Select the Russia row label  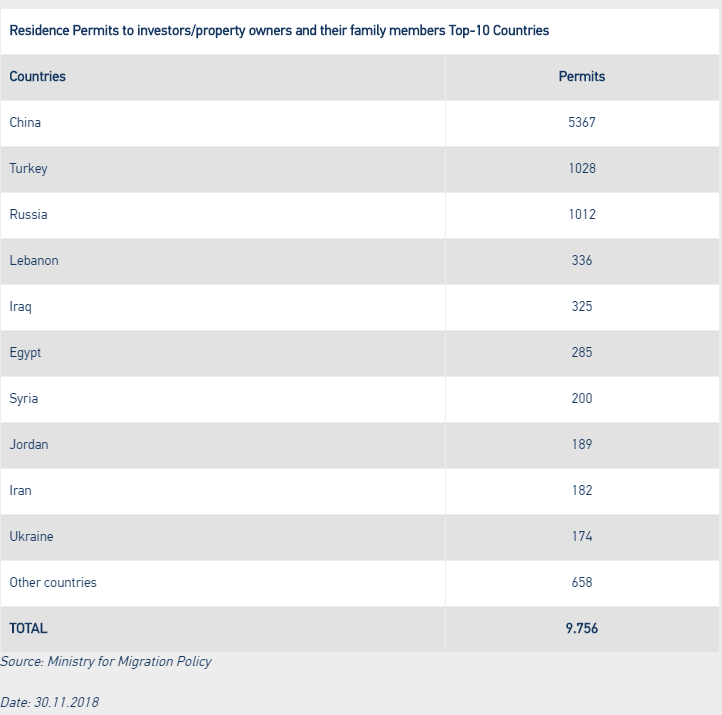tap(28, 214)
